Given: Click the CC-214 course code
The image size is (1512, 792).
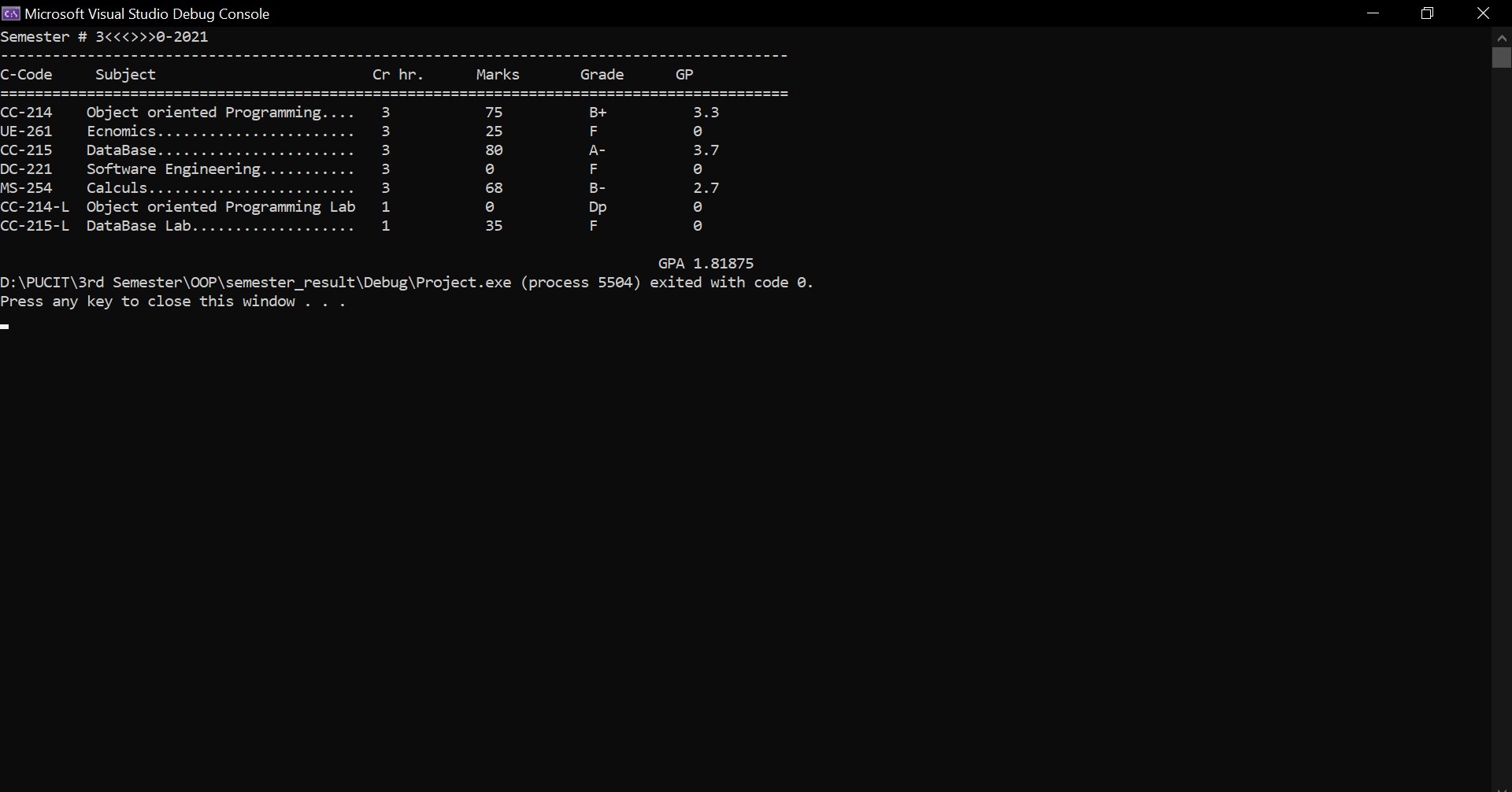Looking at the screenshot, I should tap(27, 113).
